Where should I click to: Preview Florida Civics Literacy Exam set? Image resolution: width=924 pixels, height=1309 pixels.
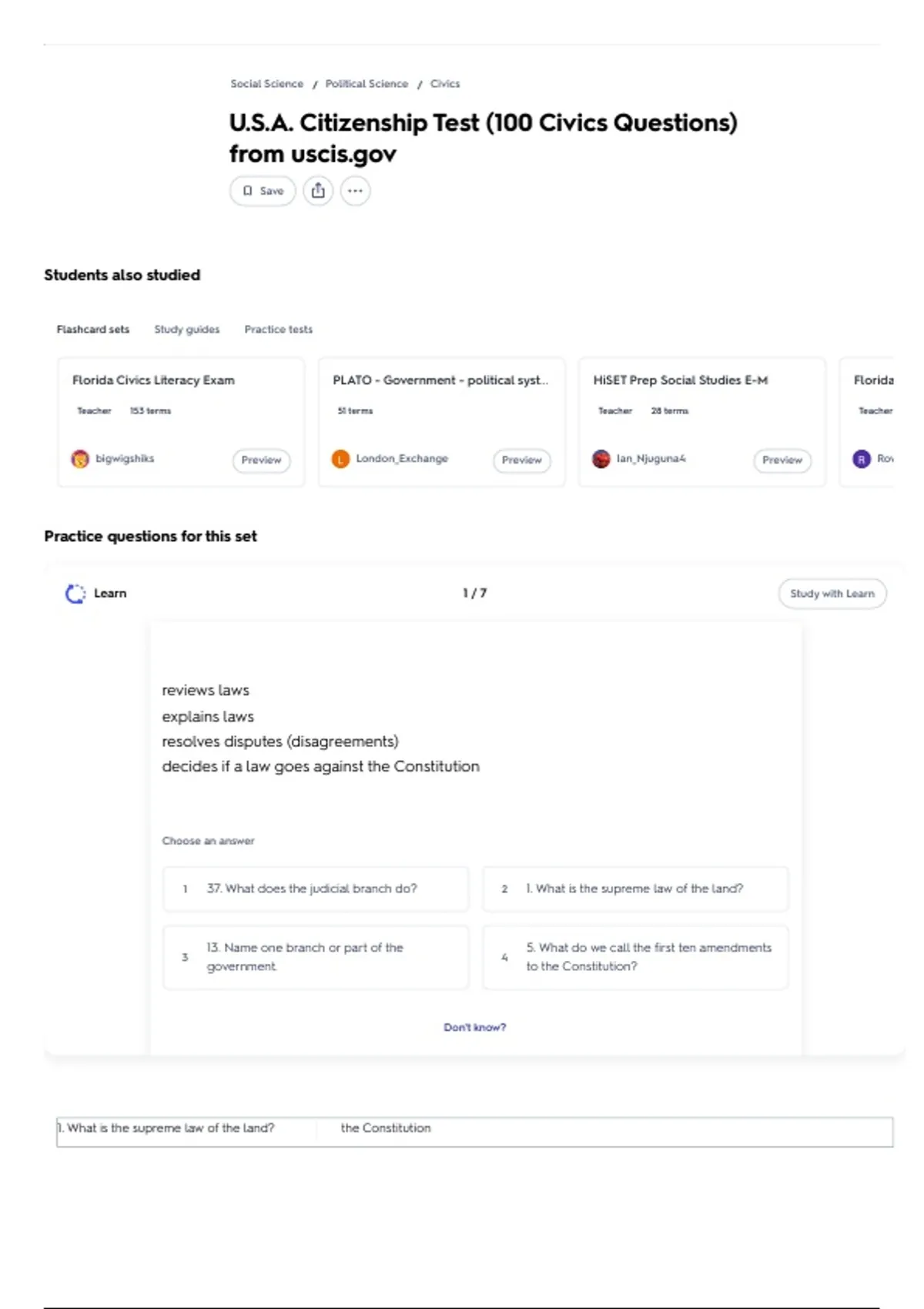click(x=261, y=460)
